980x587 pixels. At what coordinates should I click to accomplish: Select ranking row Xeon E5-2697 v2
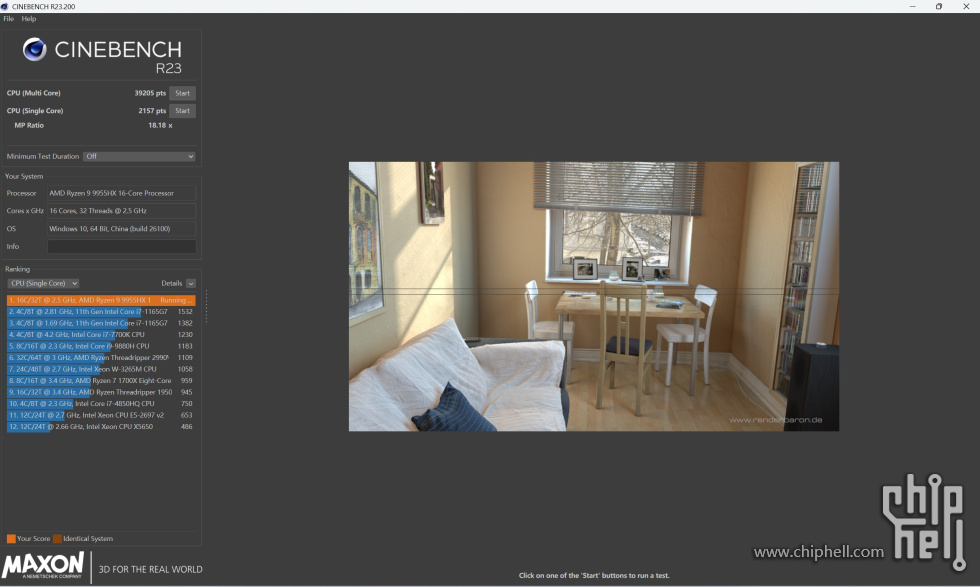(101, 415)
